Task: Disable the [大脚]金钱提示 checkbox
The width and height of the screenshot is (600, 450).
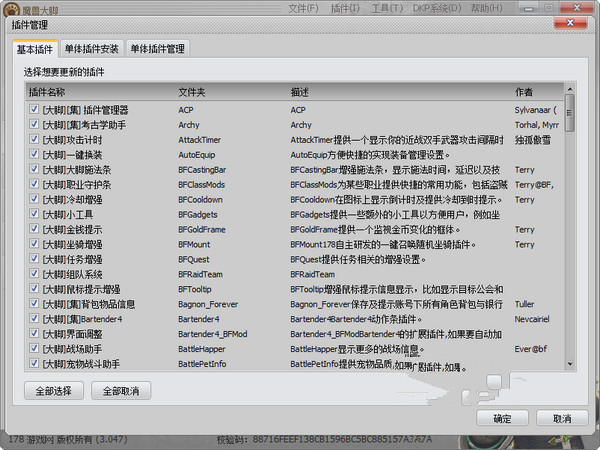Action: pos(34,228)
